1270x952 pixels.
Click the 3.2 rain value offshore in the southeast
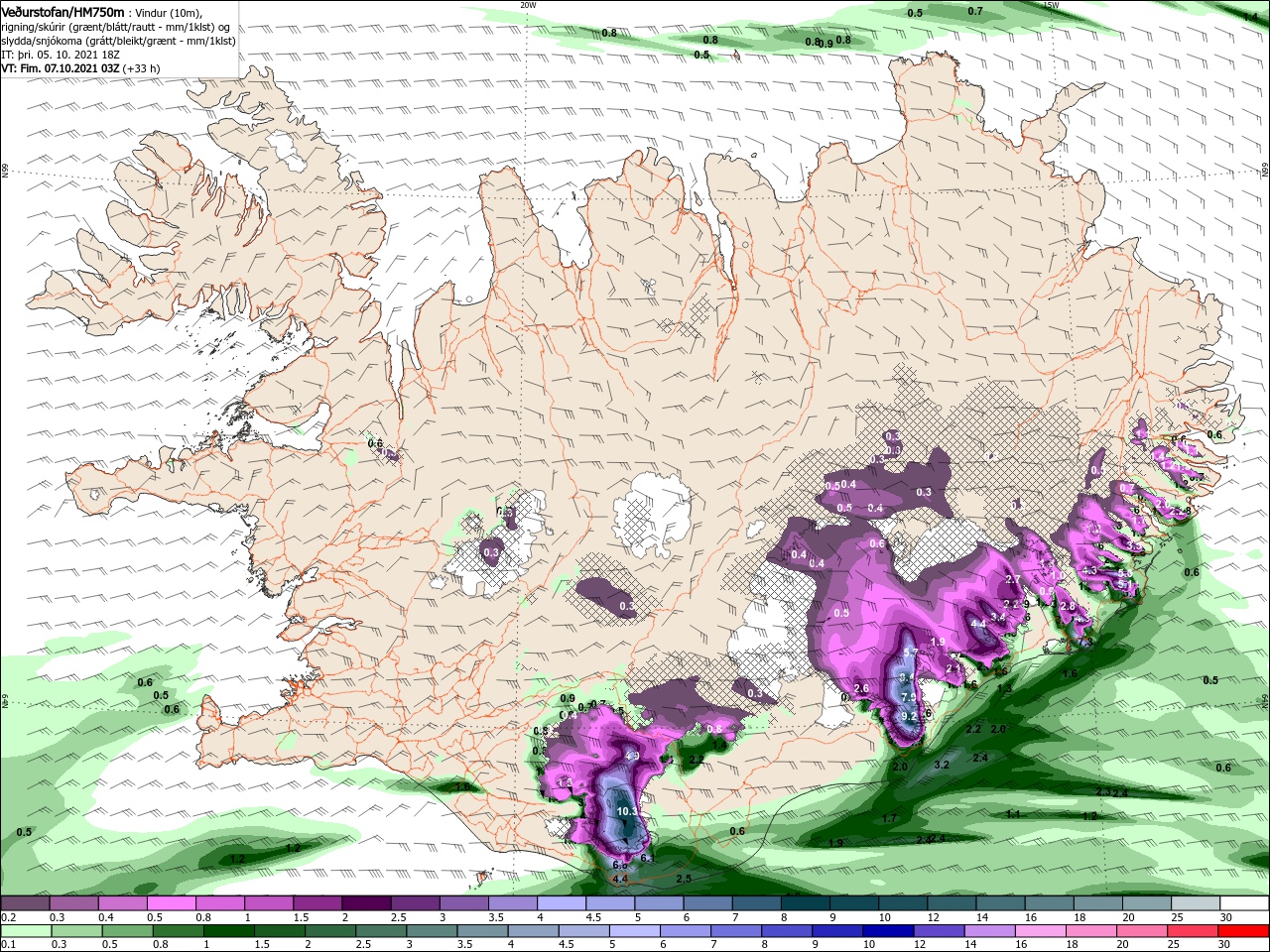pos(942,765)
